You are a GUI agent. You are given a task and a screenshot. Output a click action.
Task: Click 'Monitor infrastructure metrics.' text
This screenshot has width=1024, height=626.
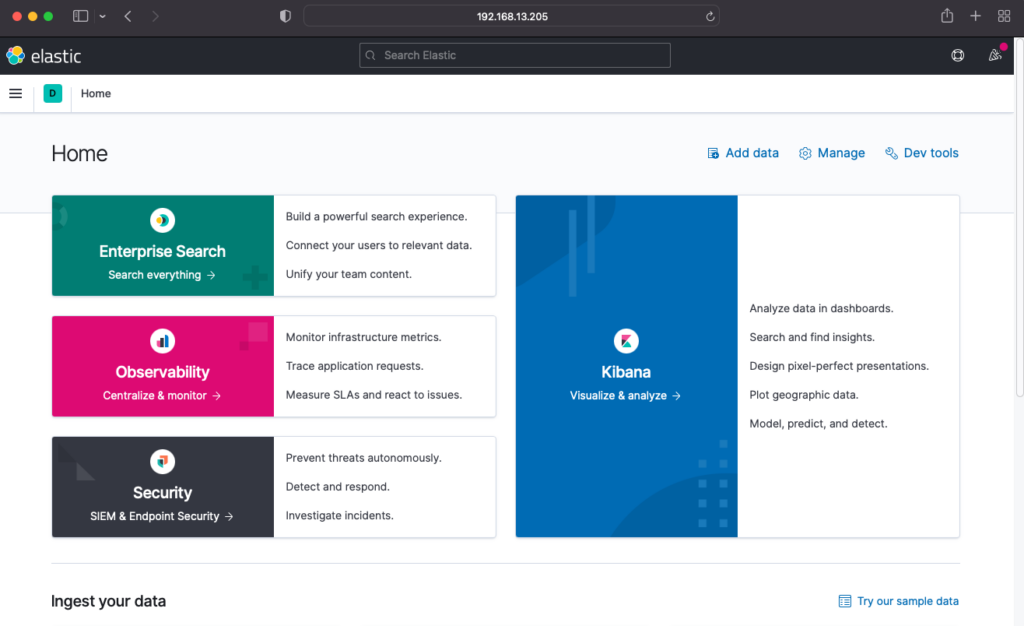tap(364, 337)
